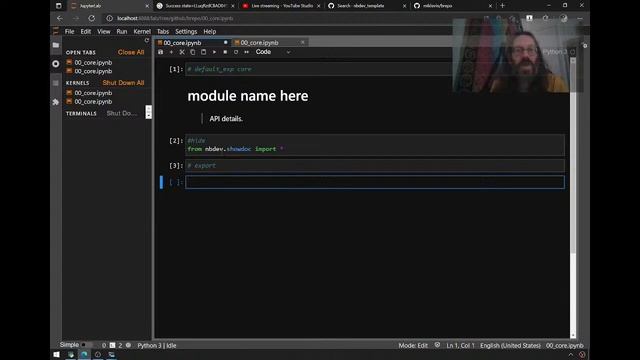Screen dimensions: 640x360
Task: Select second 00_core.ipynb under Kernels
Action: click(93, 102)
